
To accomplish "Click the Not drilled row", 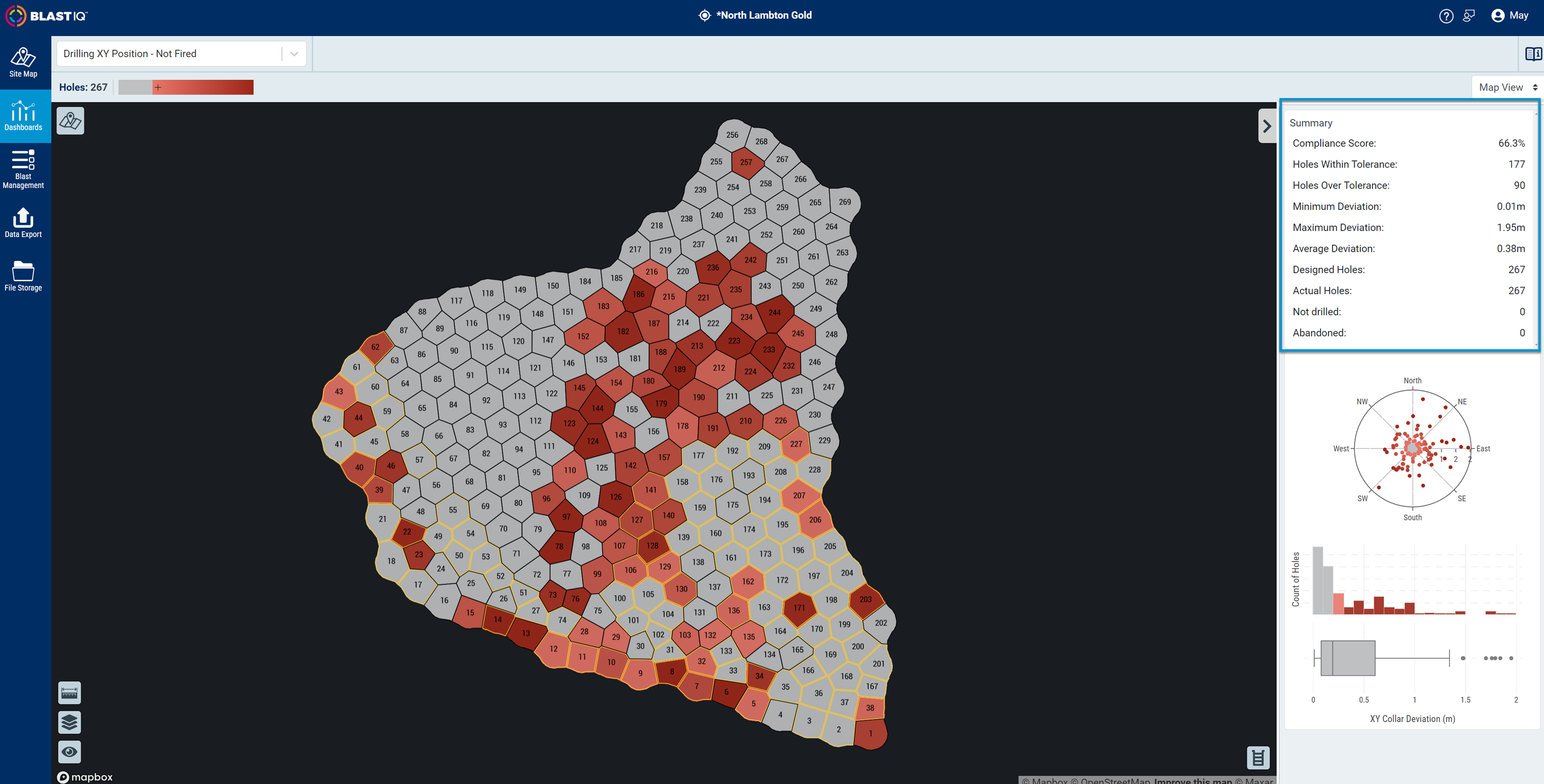I will pos(1409,312).
